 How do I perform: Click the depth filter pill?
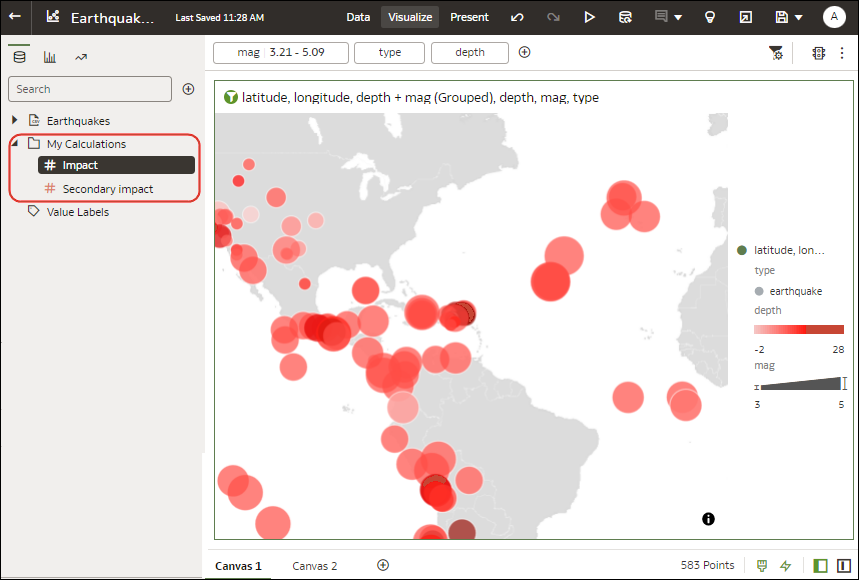point(469,52)
